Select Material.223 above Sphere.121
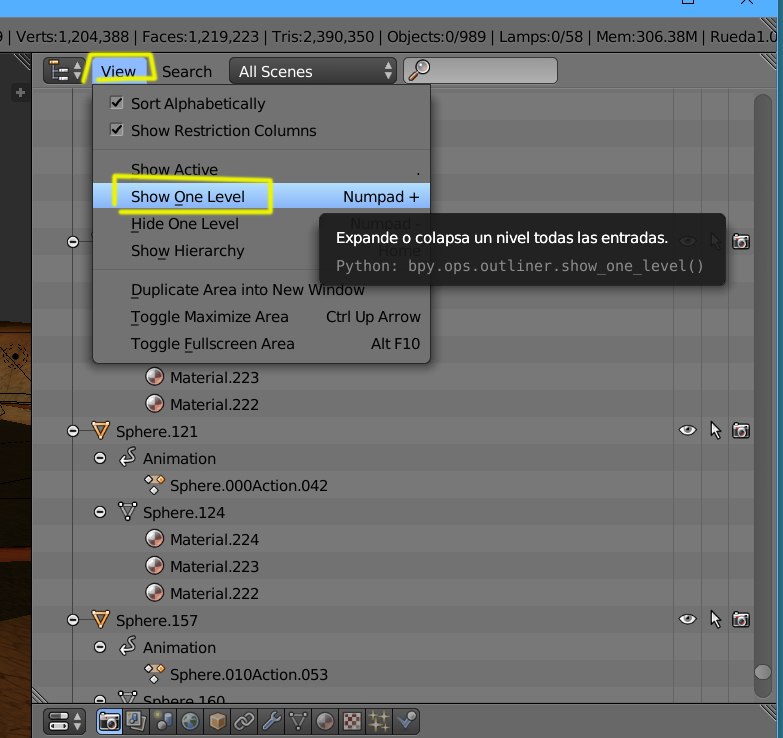Image resolution: width=783 pixels, height=738 pixels. pos(214,377)
